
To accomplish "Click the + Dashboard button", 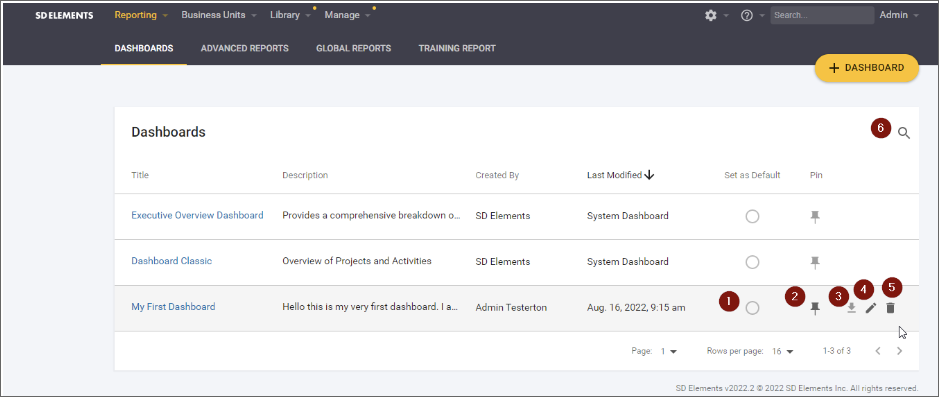I will [x=867, y=68].
